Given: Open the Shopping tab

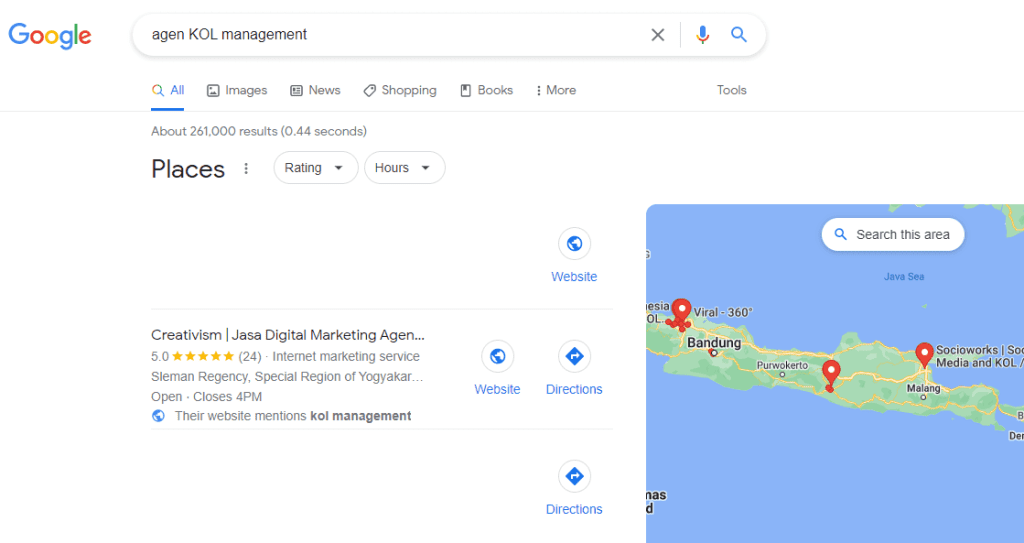Looking at the screenshot, I should (x=400, y=90).
